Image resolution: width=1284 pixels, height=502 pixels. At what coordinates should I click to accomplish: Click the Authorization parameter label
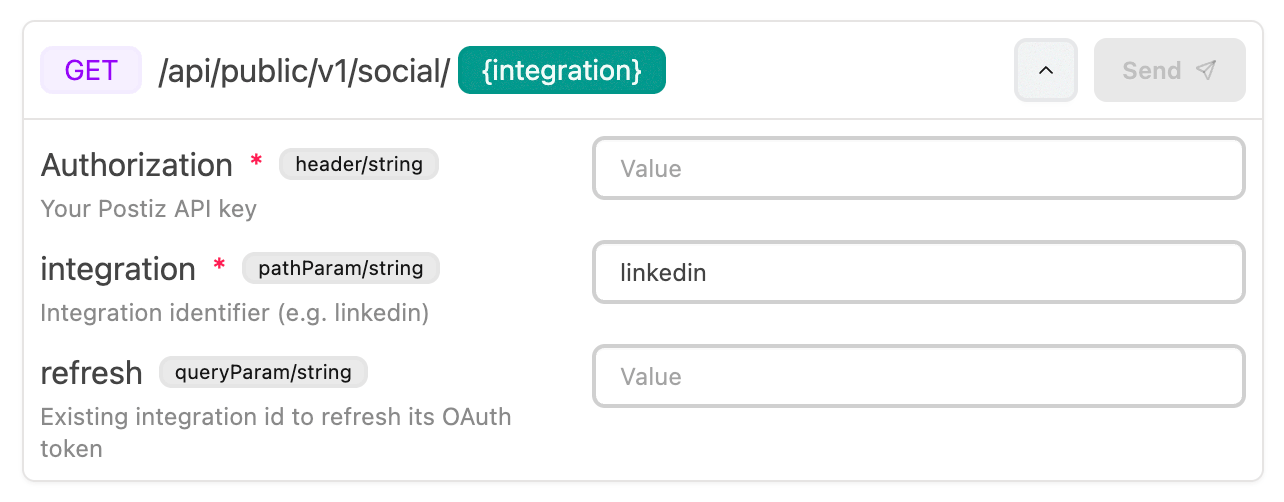[x=136, y=165]
